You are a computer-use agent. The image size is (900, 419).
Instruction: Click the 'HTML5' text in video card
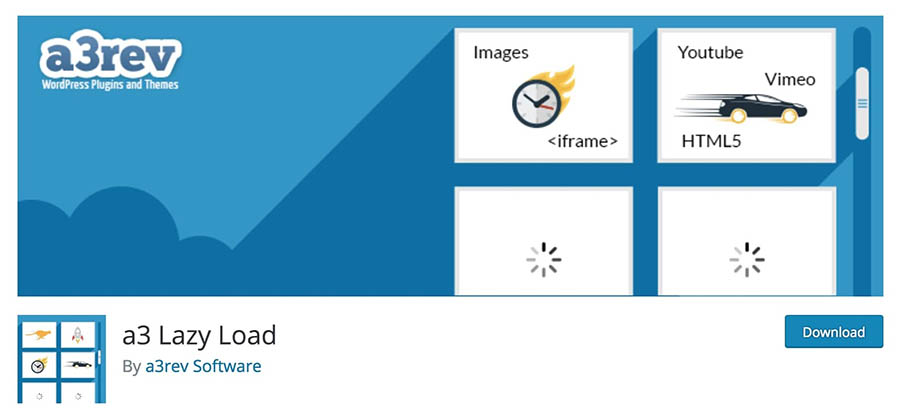(711, 141)
